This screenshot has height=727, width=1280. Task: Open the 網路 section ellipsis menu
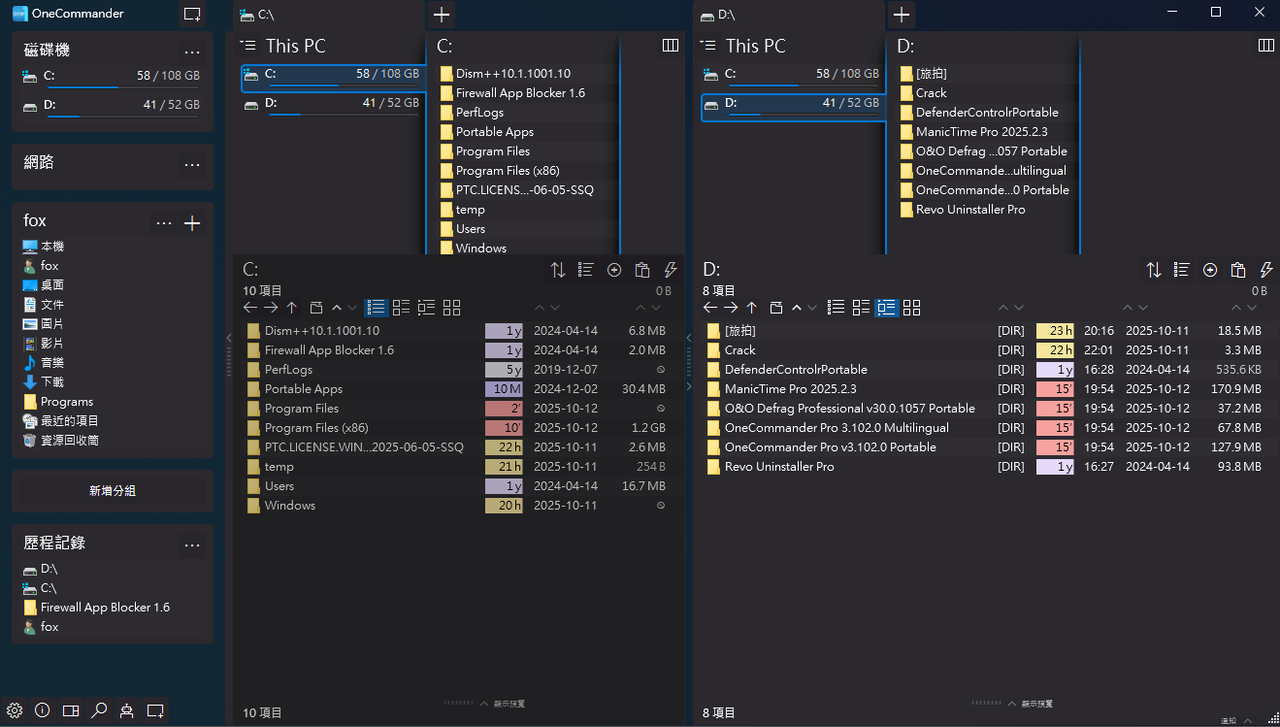point(192,163)
